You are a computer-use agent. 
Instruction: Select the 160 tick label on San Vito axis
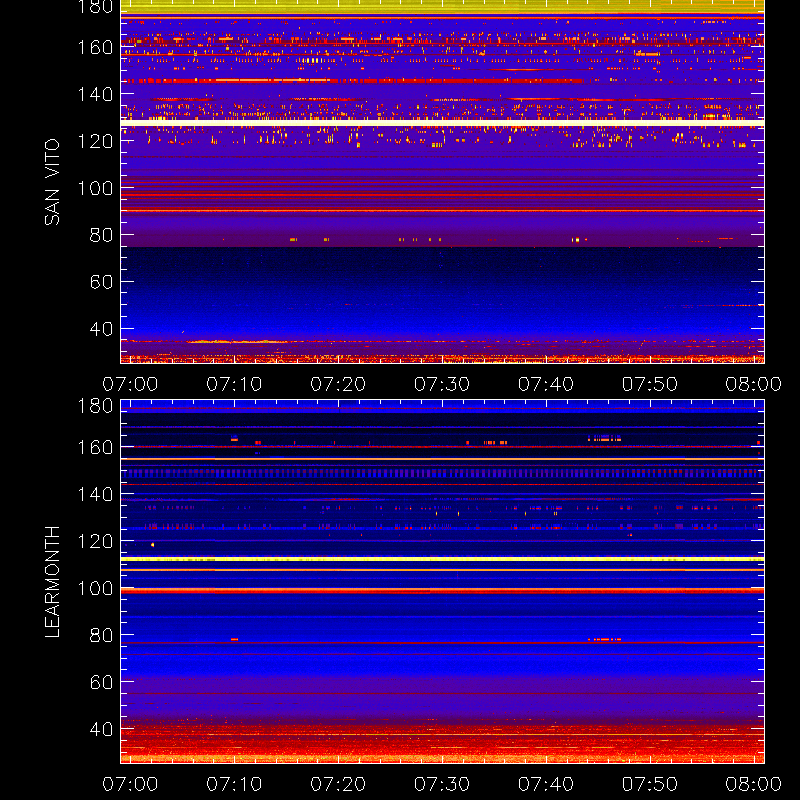click(95, 47)
